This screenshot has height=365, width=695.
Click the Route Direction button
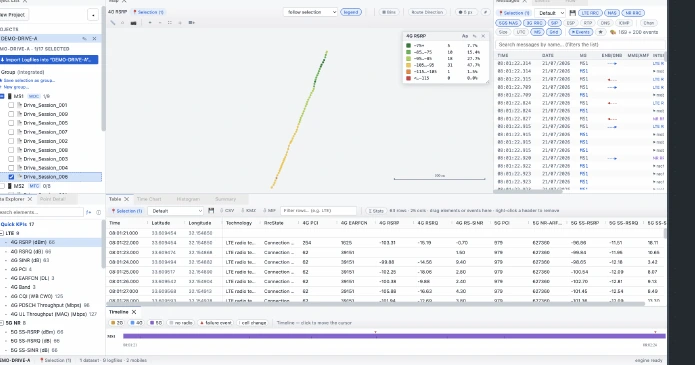tap(427, 12)
